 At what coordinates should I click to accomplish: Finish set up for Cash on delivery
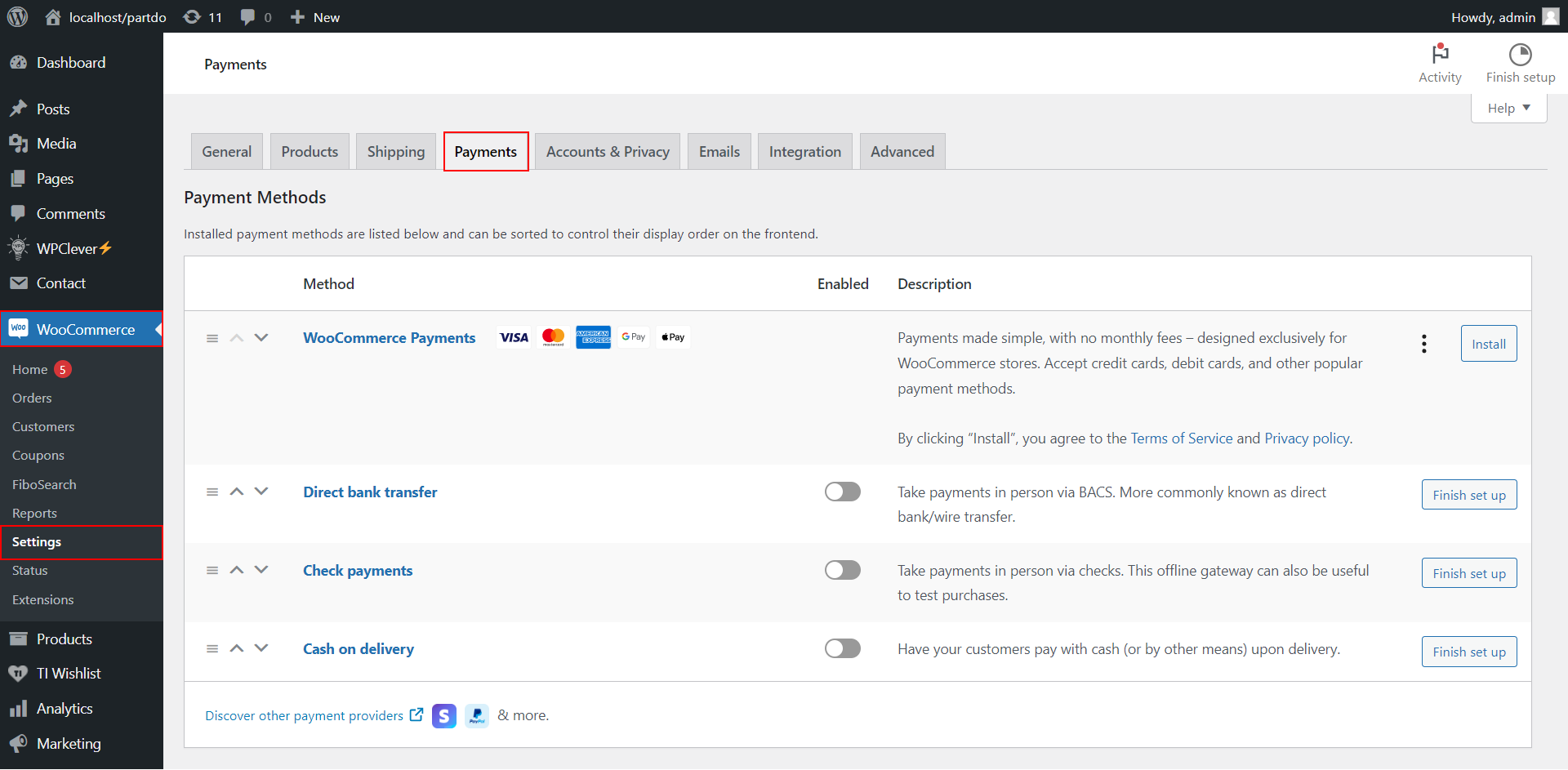1469,652
